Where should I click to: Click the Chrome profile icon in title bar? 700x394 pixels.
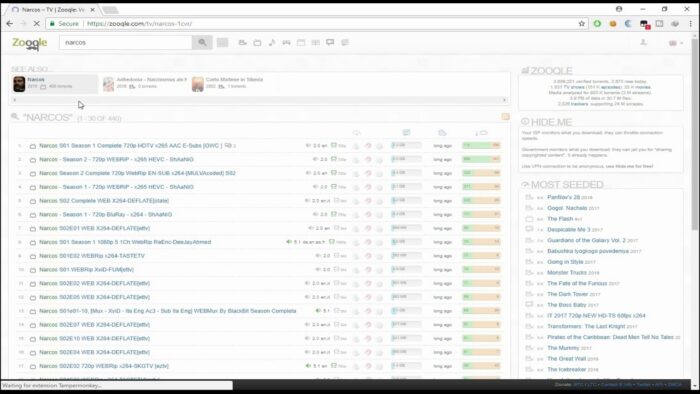[x=619, y=9]
